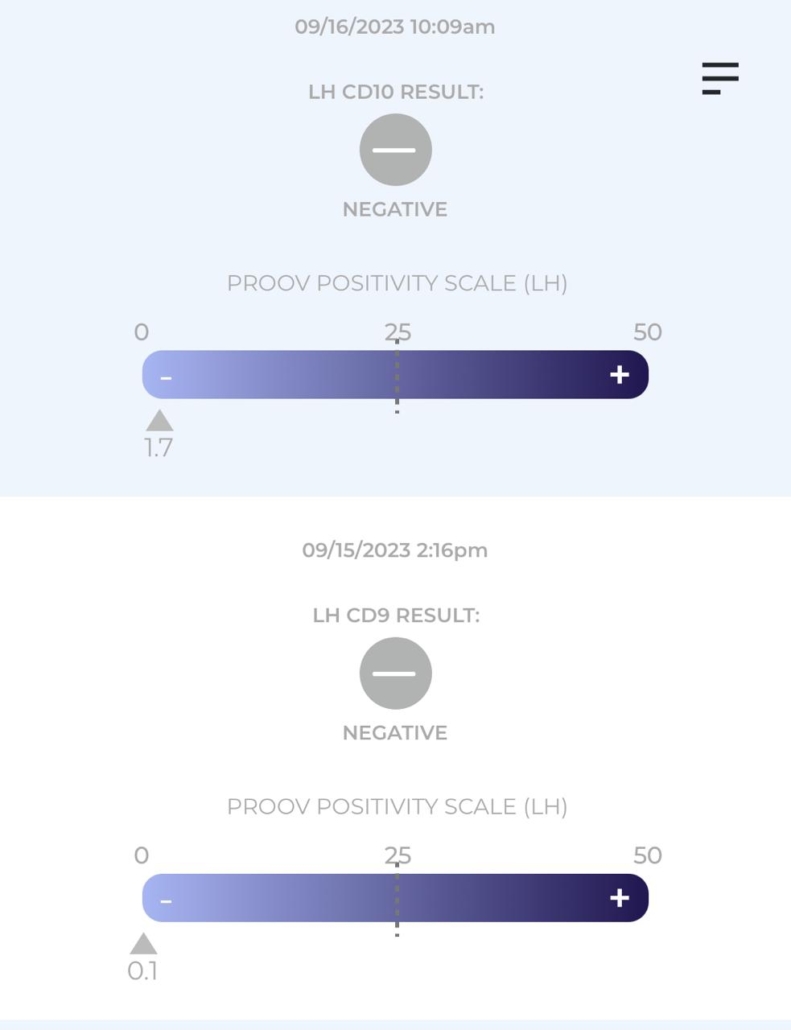This screenshot has height=1030, width=791.
Task: Click the CD9 LH positivity scale bar
Action: point(396,898)
